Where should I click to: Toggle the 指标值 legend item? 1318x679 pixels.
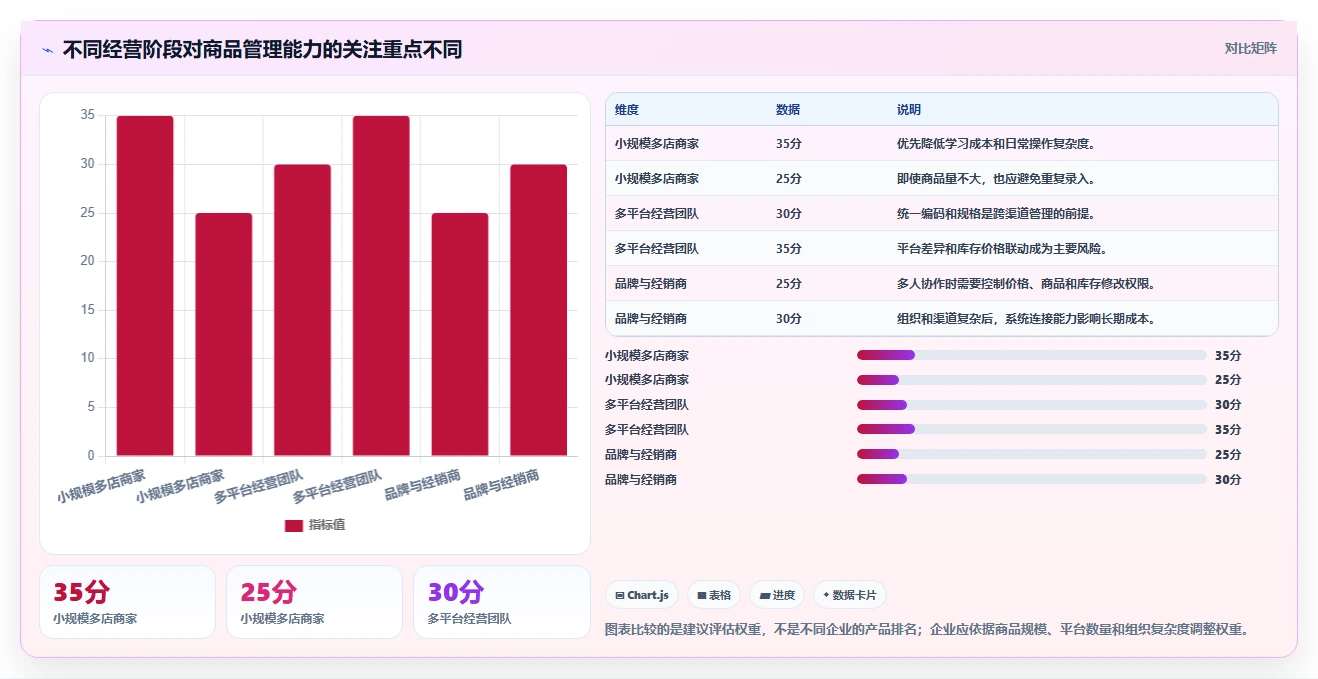pyautogui.click(x=315, y=525)
